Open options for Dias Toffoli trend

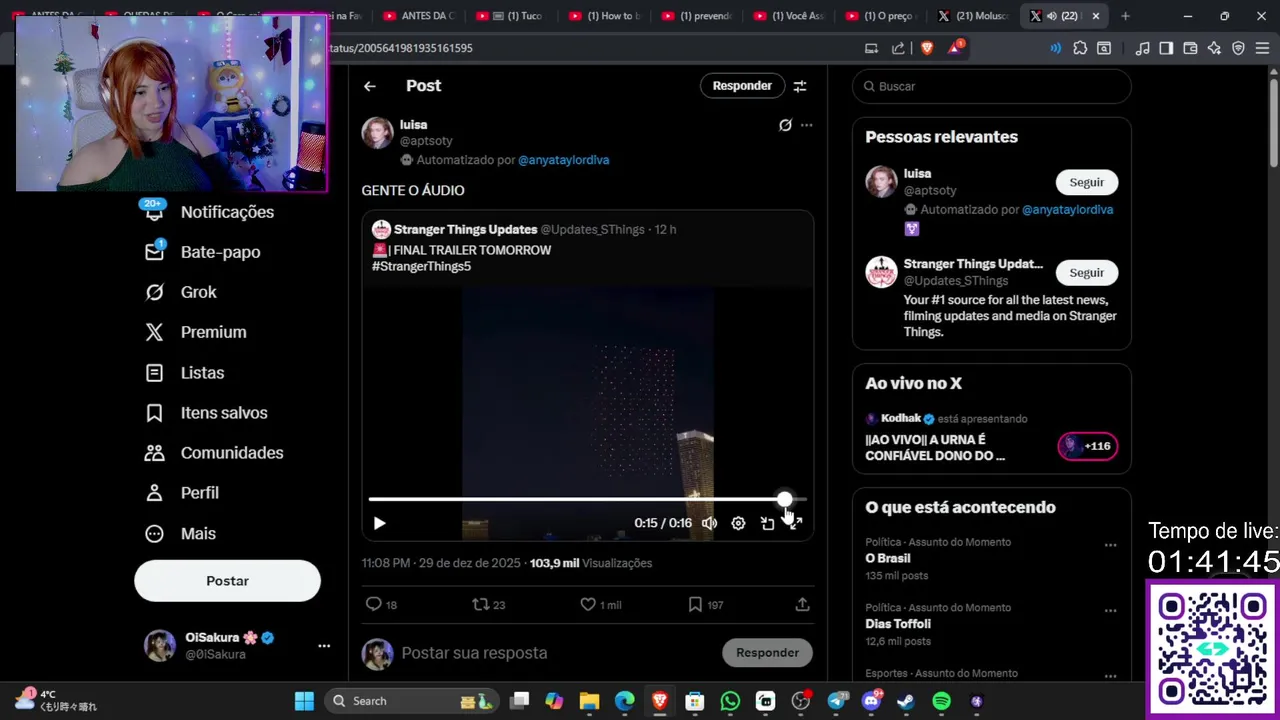(1110, 610)
